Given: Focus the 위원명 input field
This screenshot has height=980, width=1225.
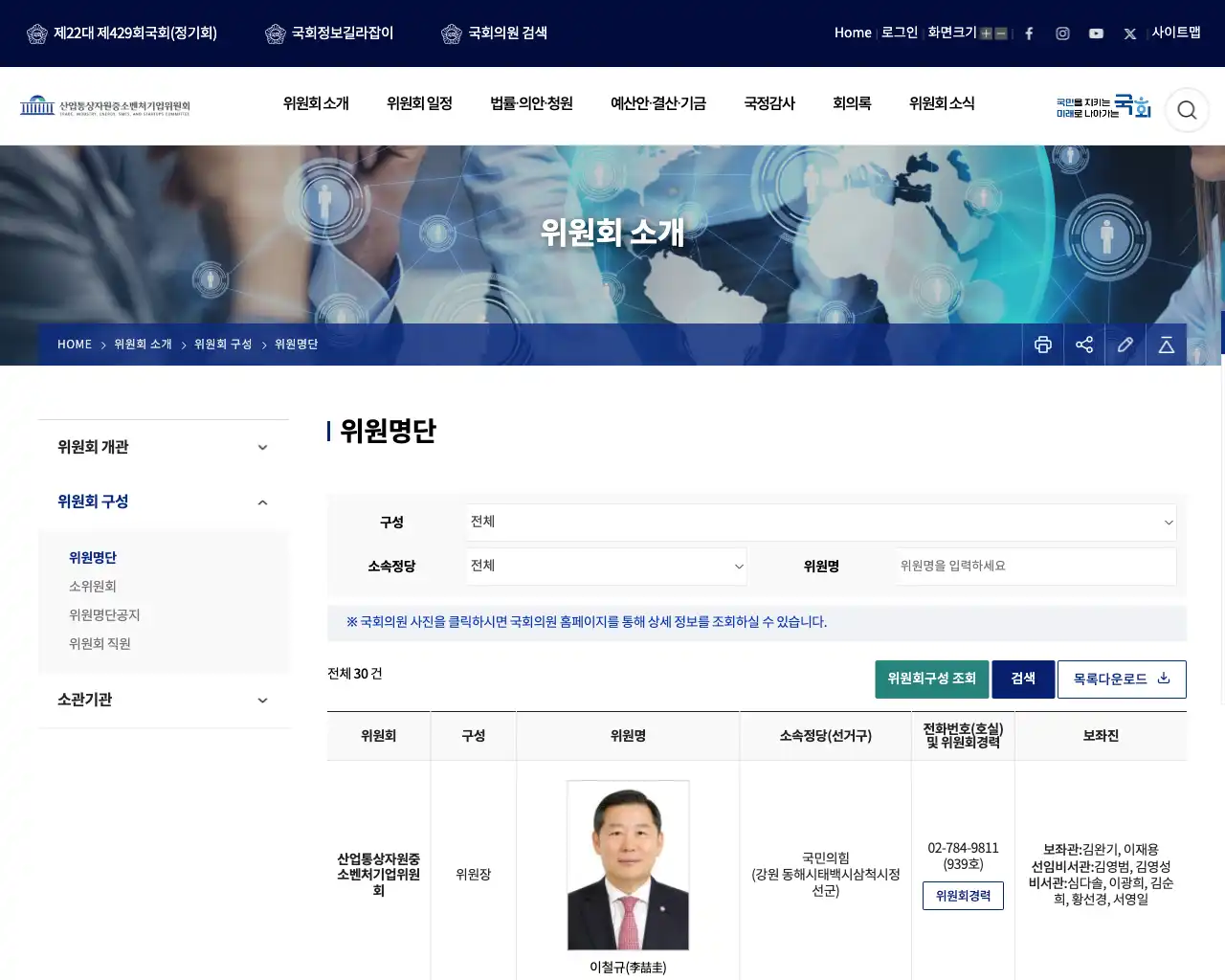Looking at the screenshot, I should pos(1035,566).
